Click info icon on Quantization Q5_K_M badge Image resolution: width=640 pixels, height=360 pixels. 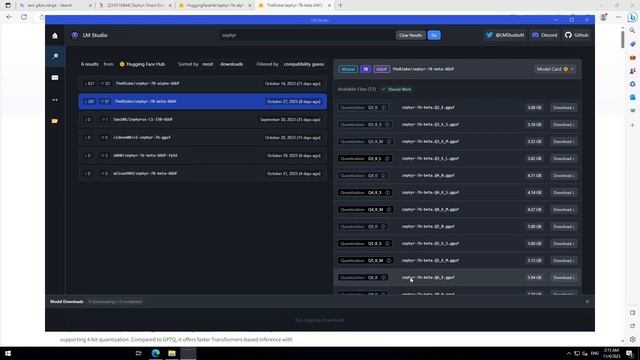click(x=389, y=260)
